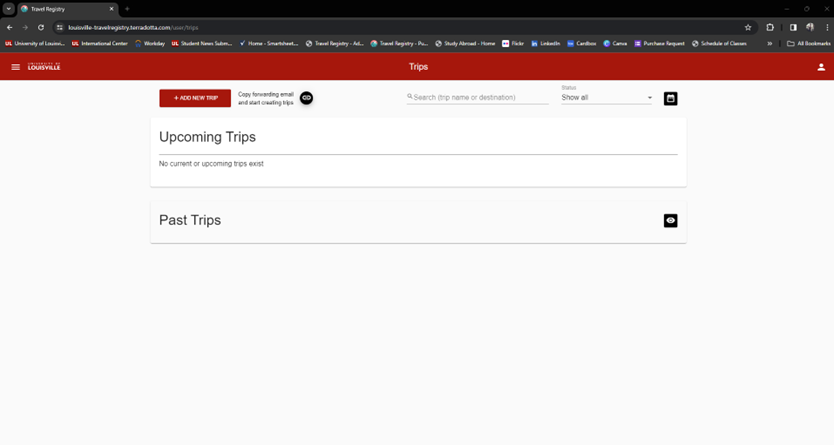This screenshot has width=834, height=445.
Task: Click the Trips page title
Action: [418, 67]
